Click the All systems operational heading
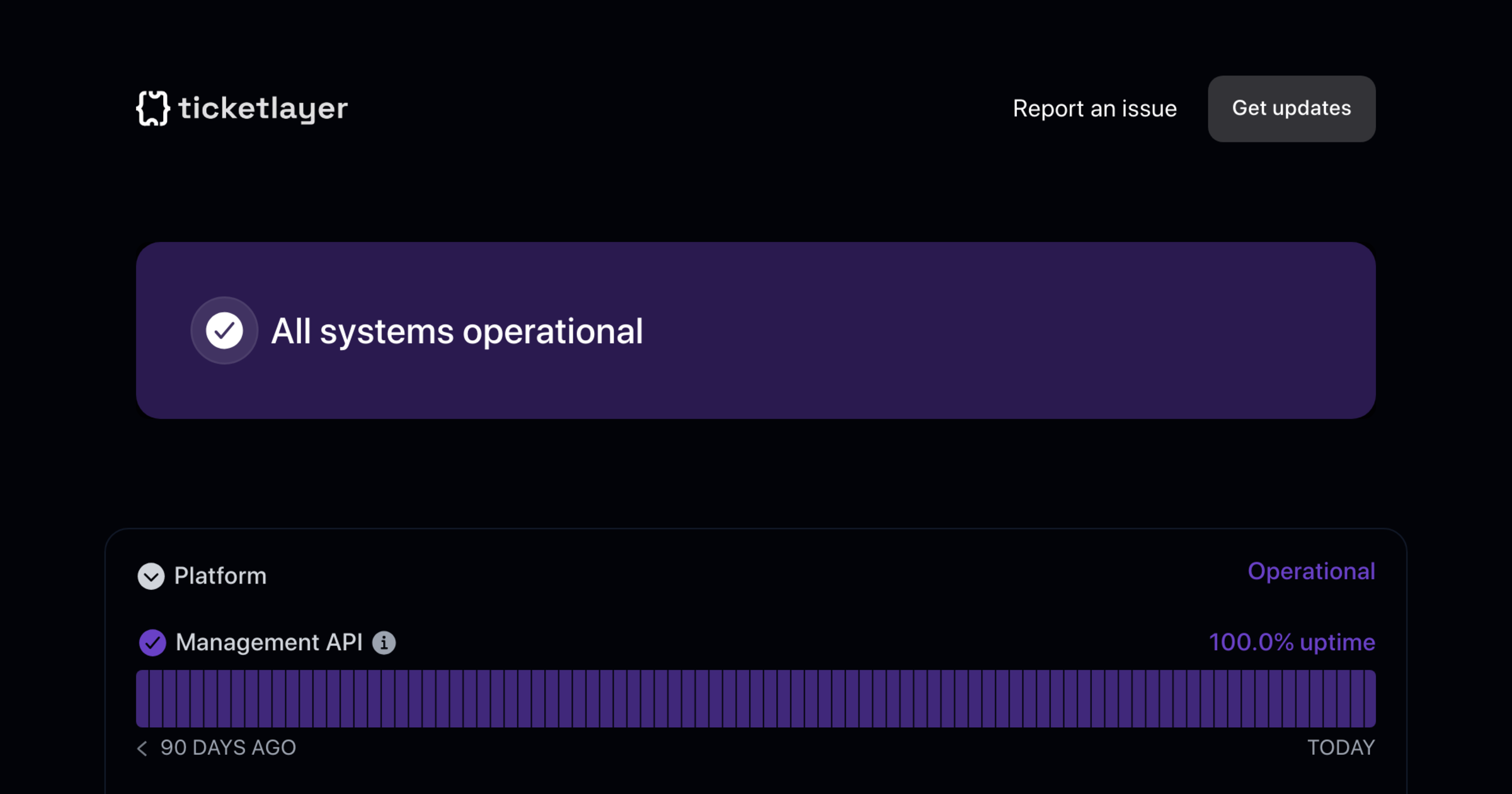 [457, 331]
